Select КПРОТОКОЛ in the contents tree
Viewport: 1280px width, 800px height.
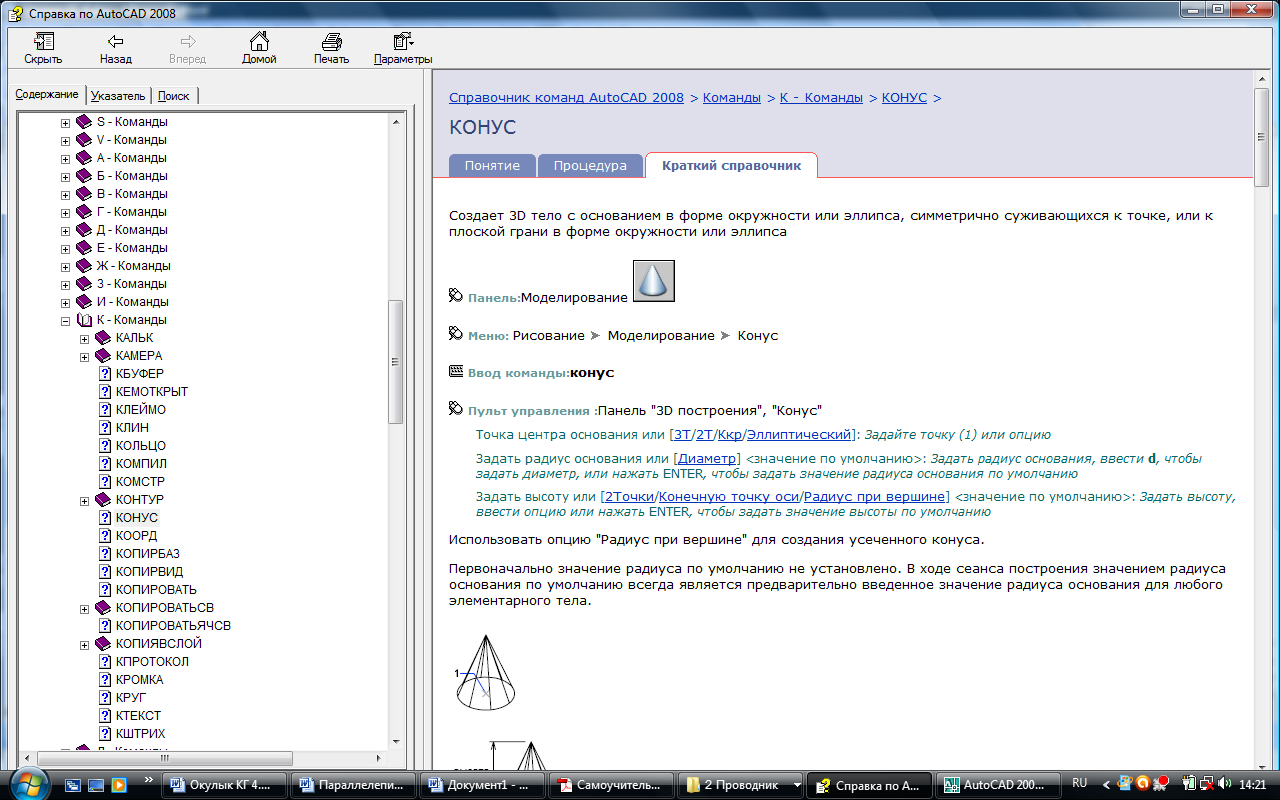click(x=152, y=662)
